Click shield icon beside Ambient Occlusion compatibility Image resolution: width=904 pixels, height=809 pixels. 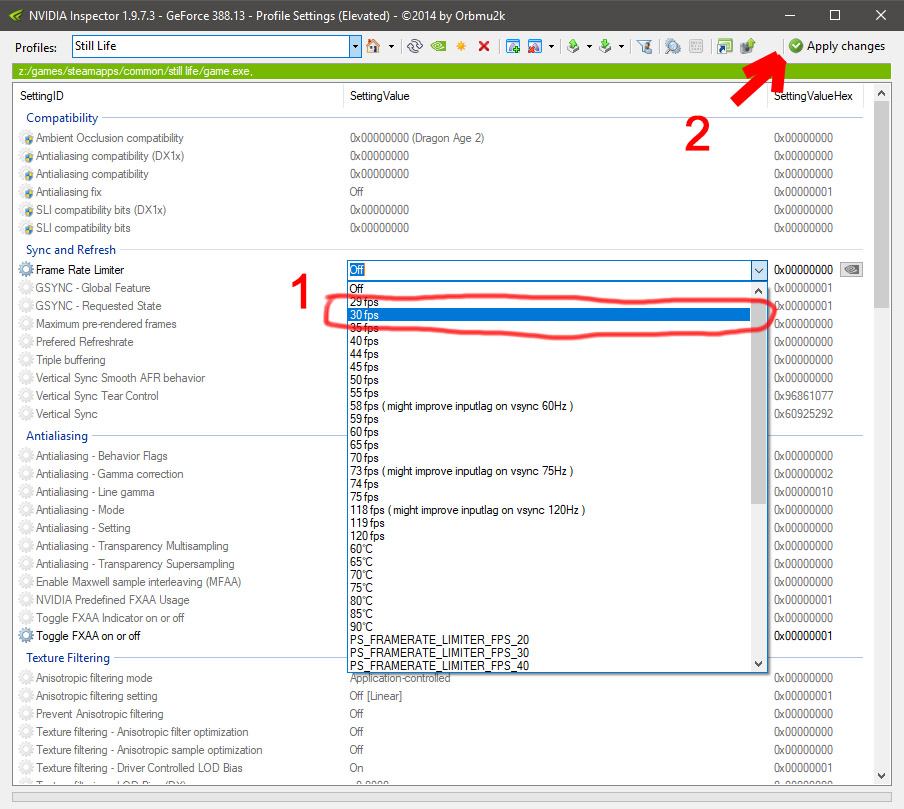point(28,138)
